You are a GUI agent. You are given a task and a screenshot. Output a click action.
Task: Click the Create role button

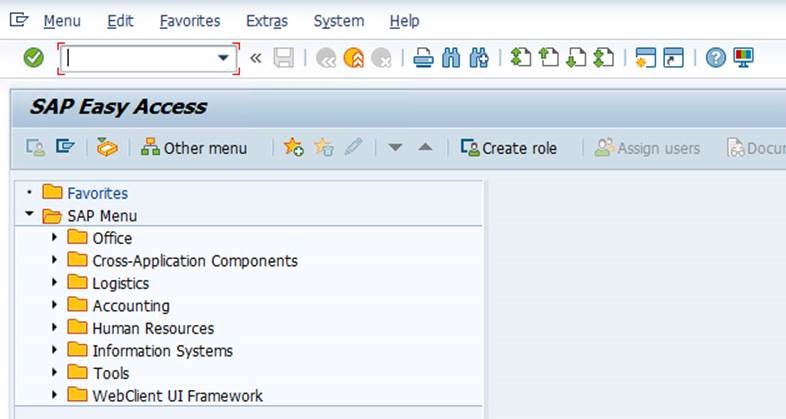pos(509,148)
